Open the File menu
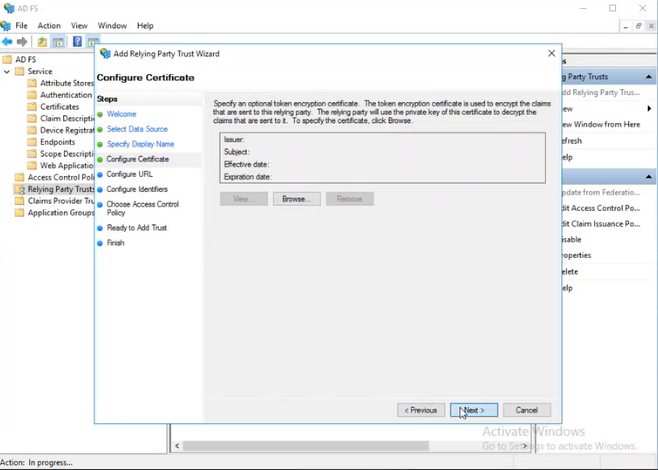658x470 pixels. click(x=21, y=26)
